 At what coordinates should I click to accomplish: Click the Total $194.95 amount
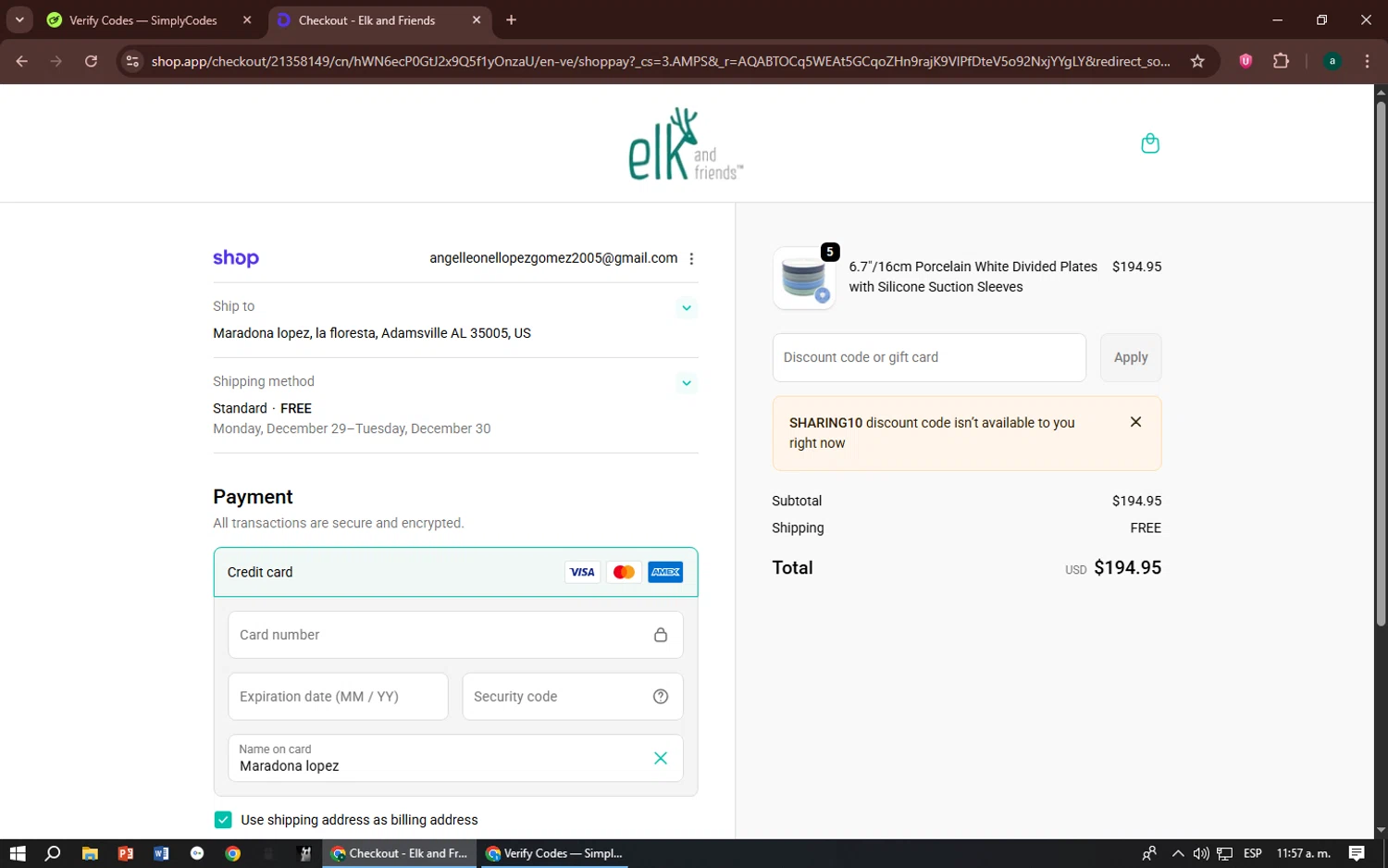tap(1127, 567)
